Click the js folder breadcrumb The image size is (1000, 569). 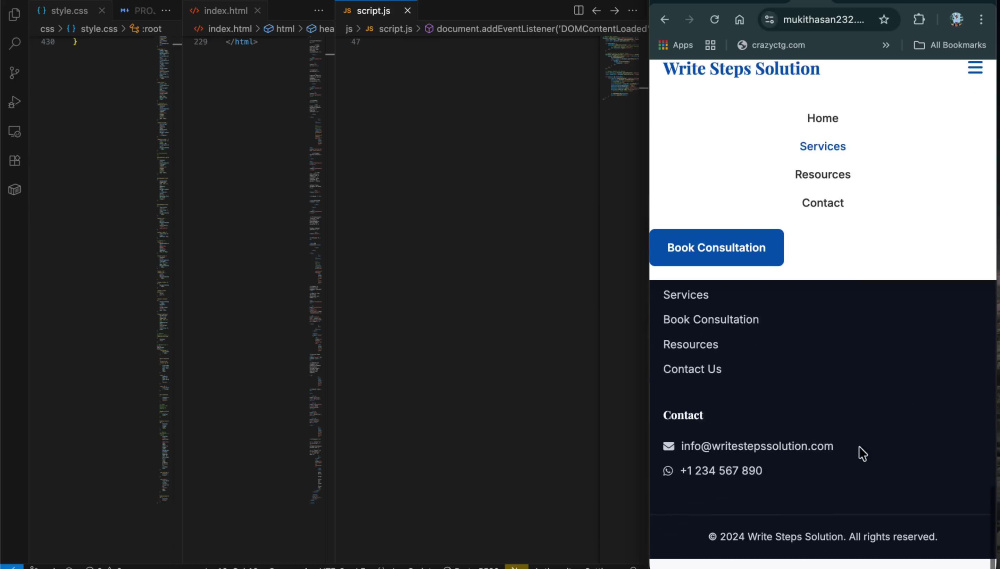click(349, 29)
